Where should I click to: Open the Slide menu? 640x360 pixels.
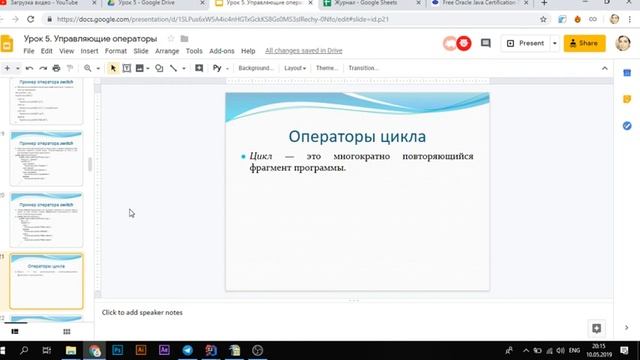[141, 51]
